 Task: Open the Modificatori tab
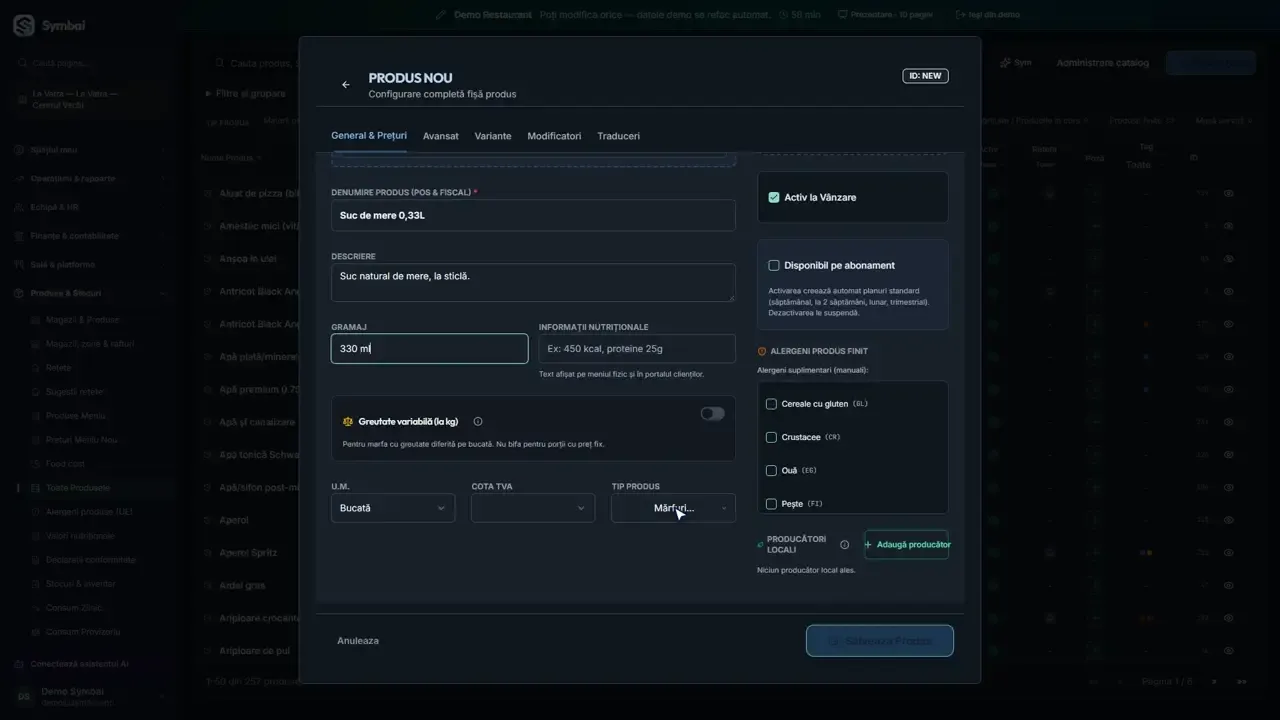pos(554,136)
